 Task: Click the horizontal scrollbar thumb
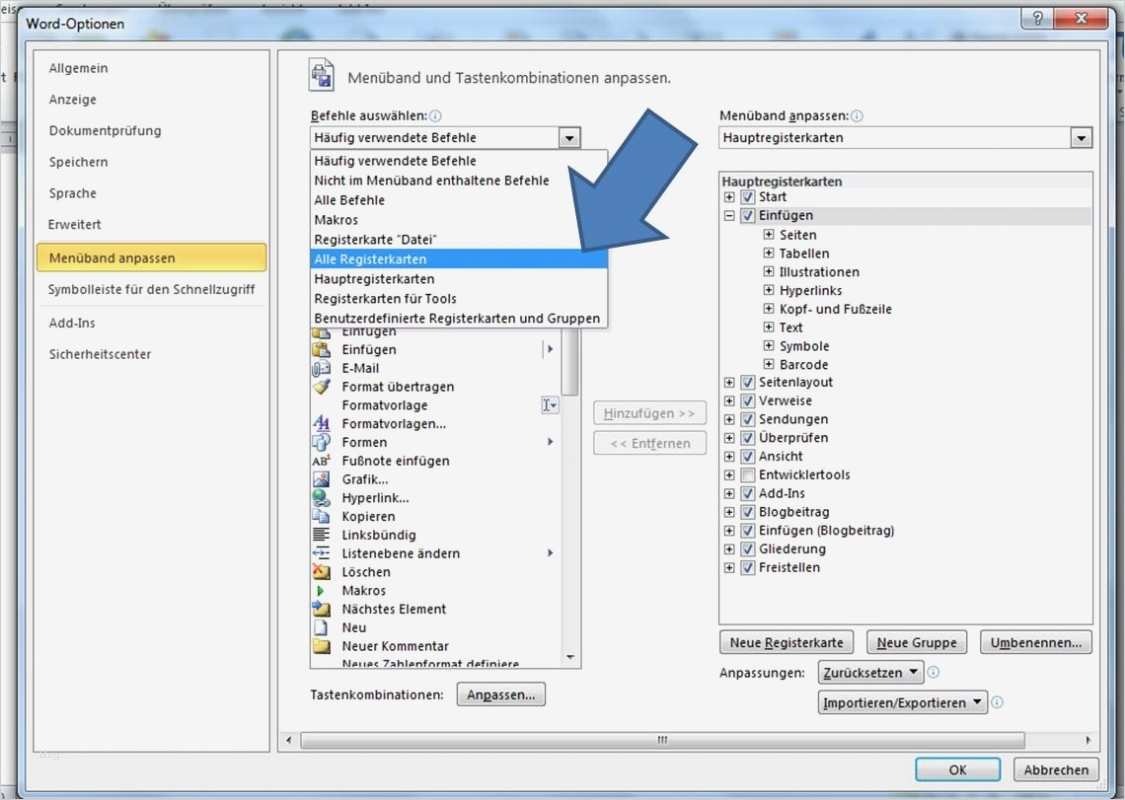(x=662, y=740)
